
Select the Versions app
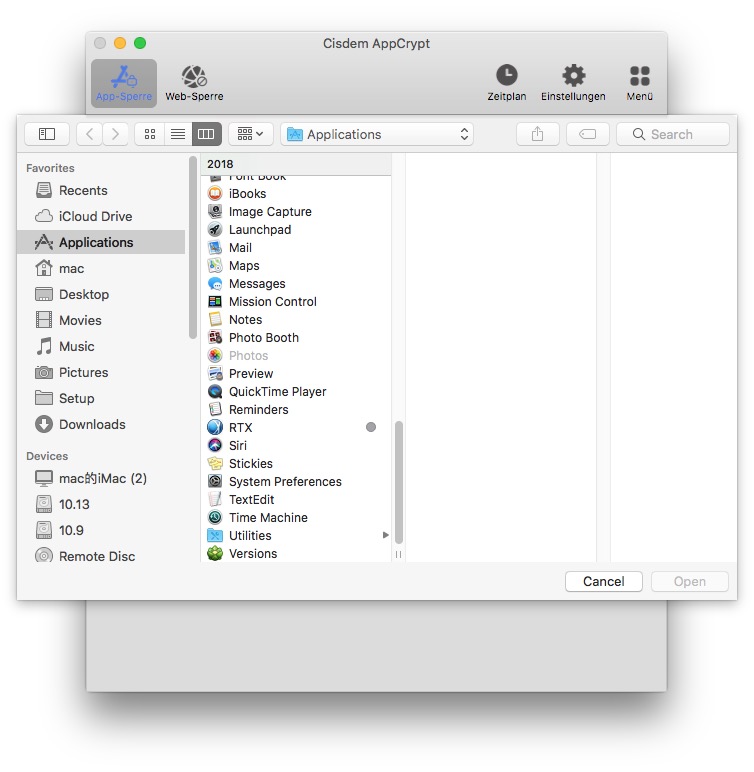coord(296,553)
